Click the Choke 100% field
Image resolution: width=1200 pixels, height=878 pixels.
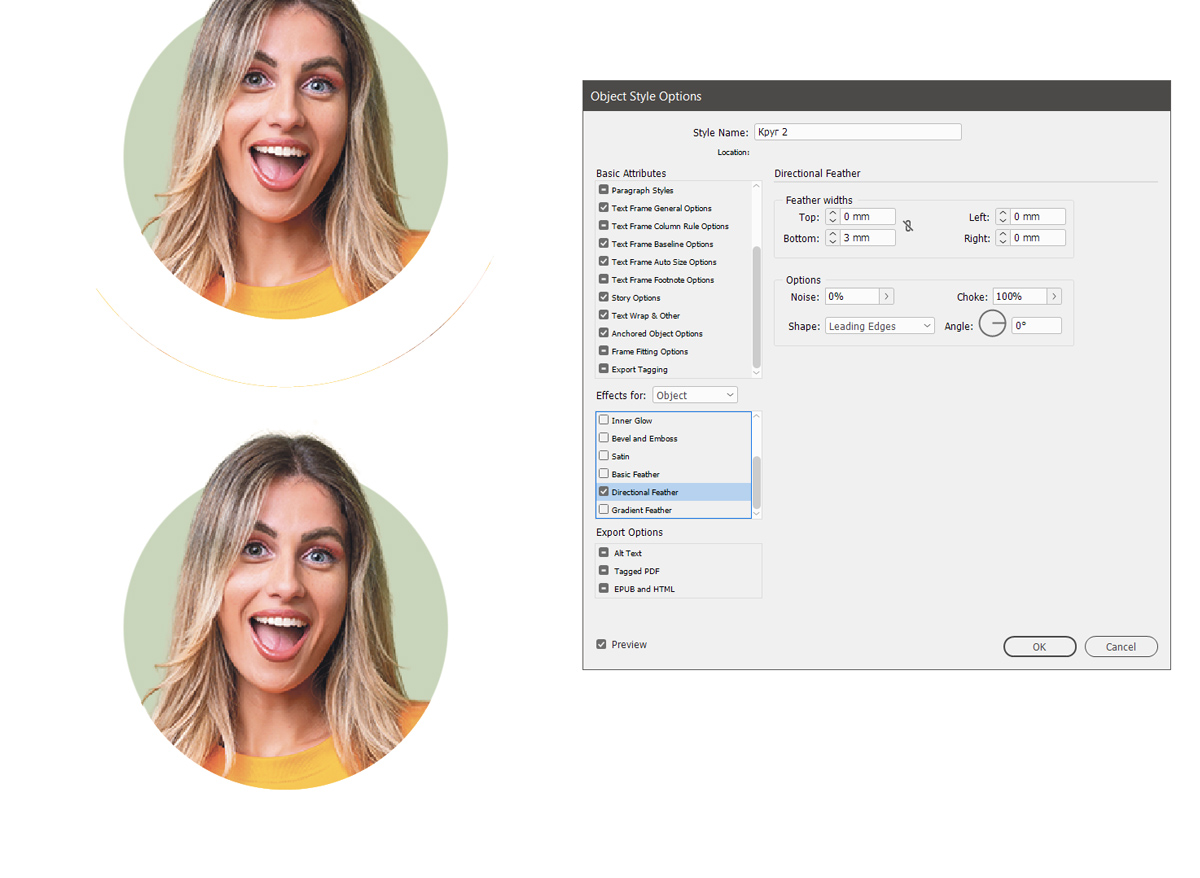coord(1019,297)
